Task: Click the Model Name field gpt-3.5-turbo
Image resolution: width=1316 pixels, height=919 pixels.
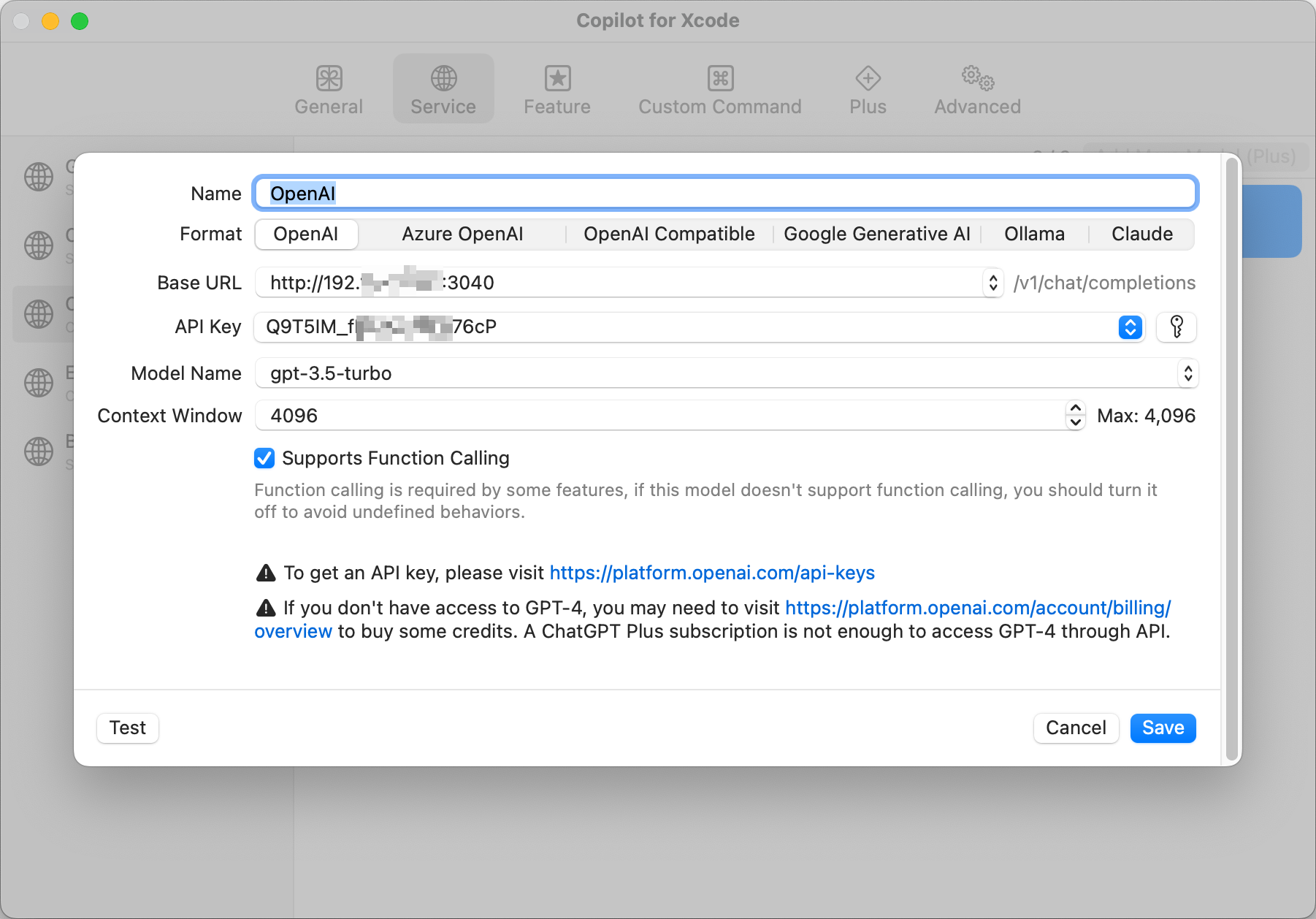Action: 716,373
